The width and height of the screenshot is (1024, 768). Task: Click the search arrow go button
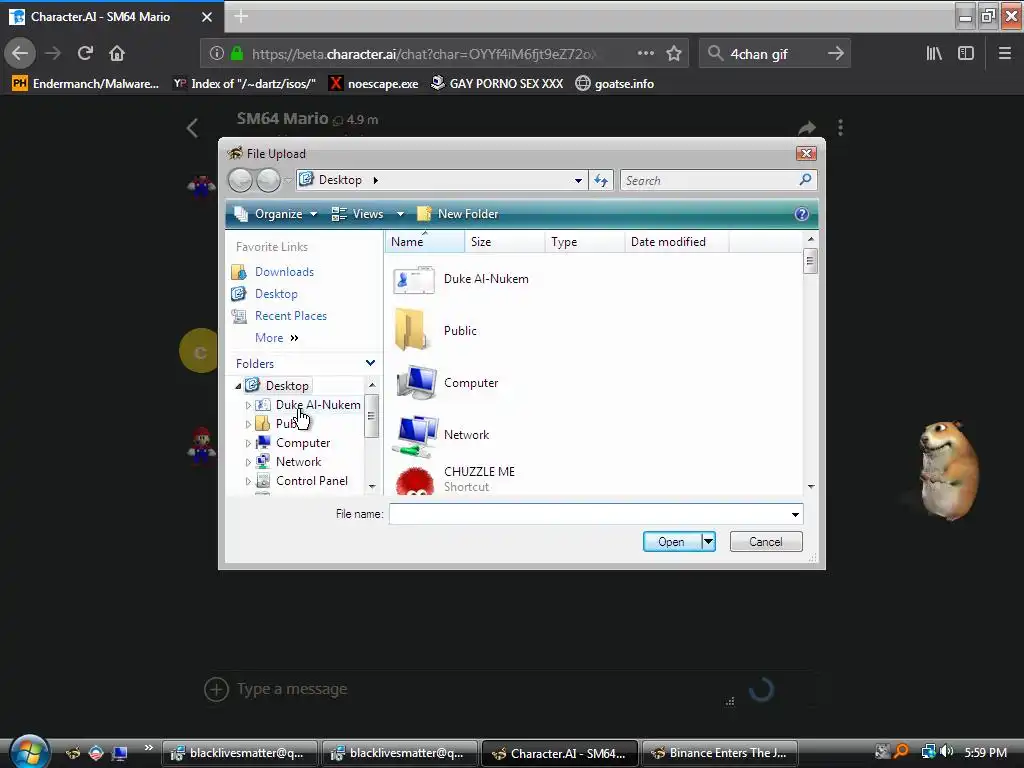(x=835, y=54)
